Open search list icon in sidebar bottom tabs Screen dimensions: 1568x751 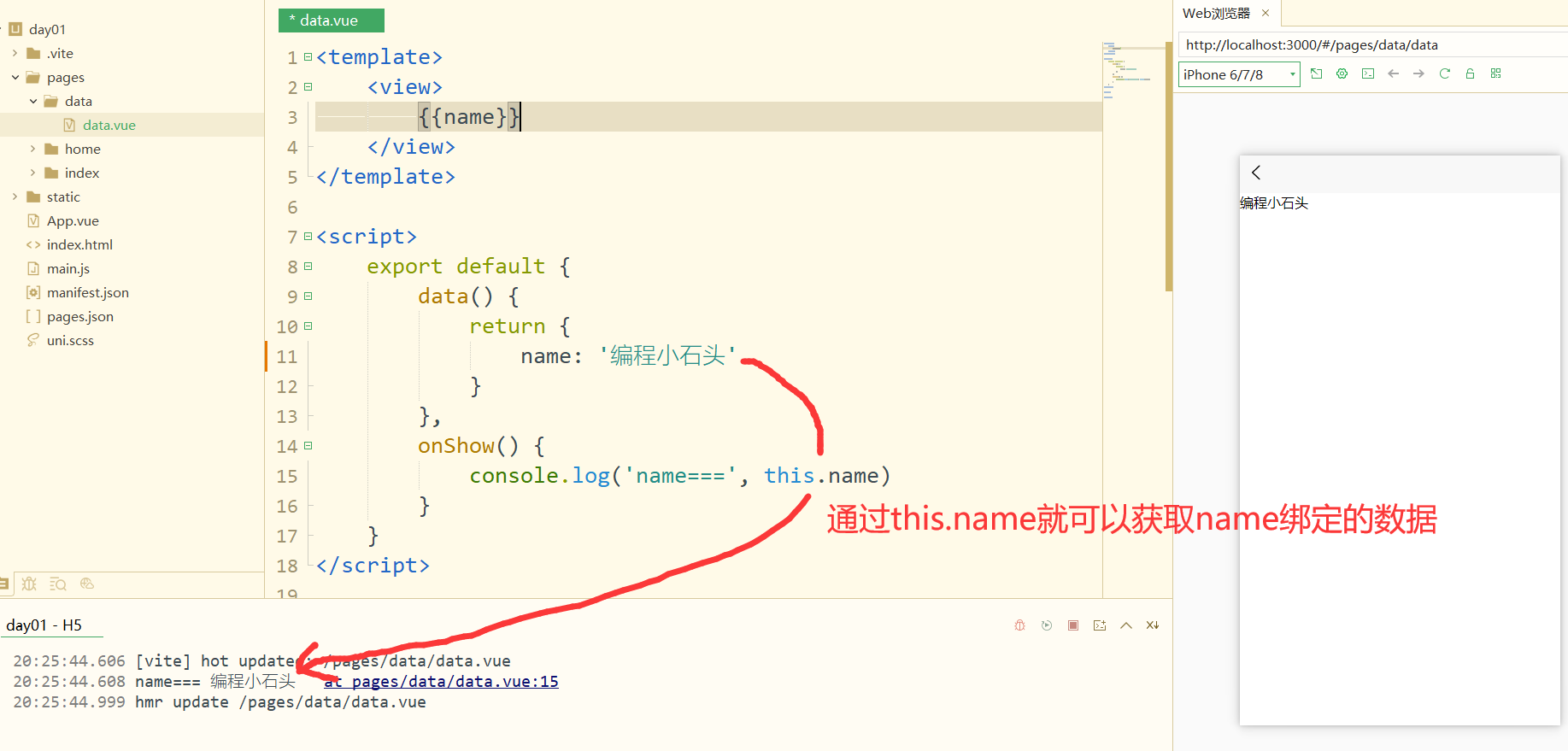click(x=58, y=584)
